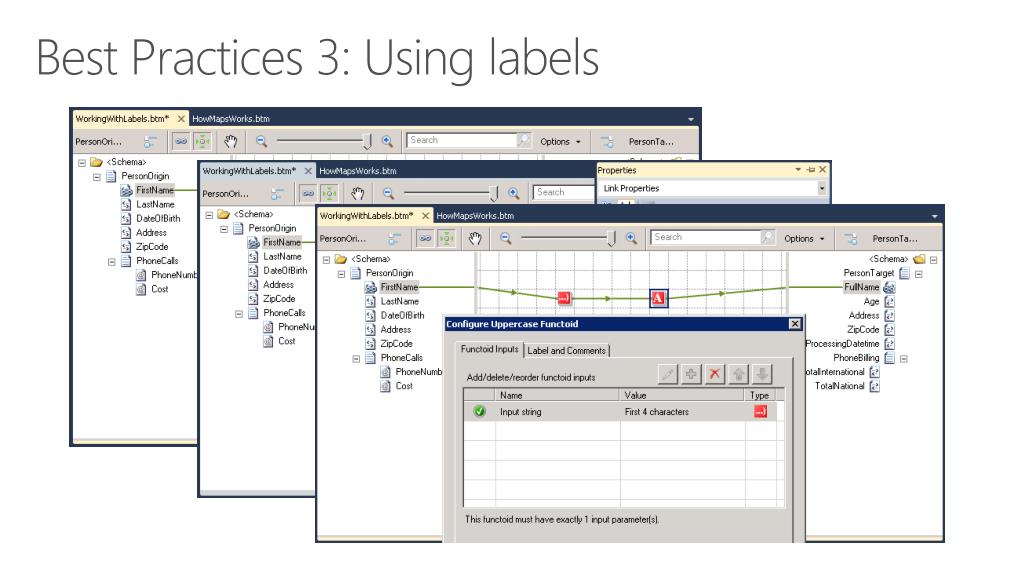Close the WorkingWithLabels.btm tab in the front window
1023x575 pixels.
tap(425, 215)
